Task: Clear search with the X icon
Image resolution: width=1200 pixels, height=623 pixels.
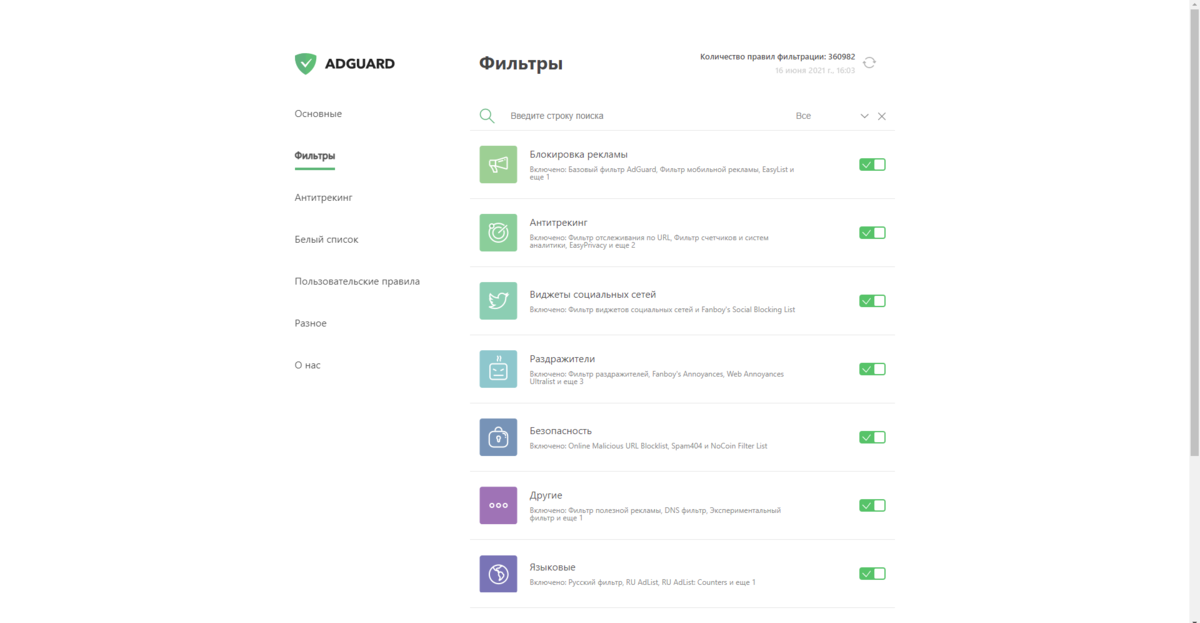Action: 882,116
